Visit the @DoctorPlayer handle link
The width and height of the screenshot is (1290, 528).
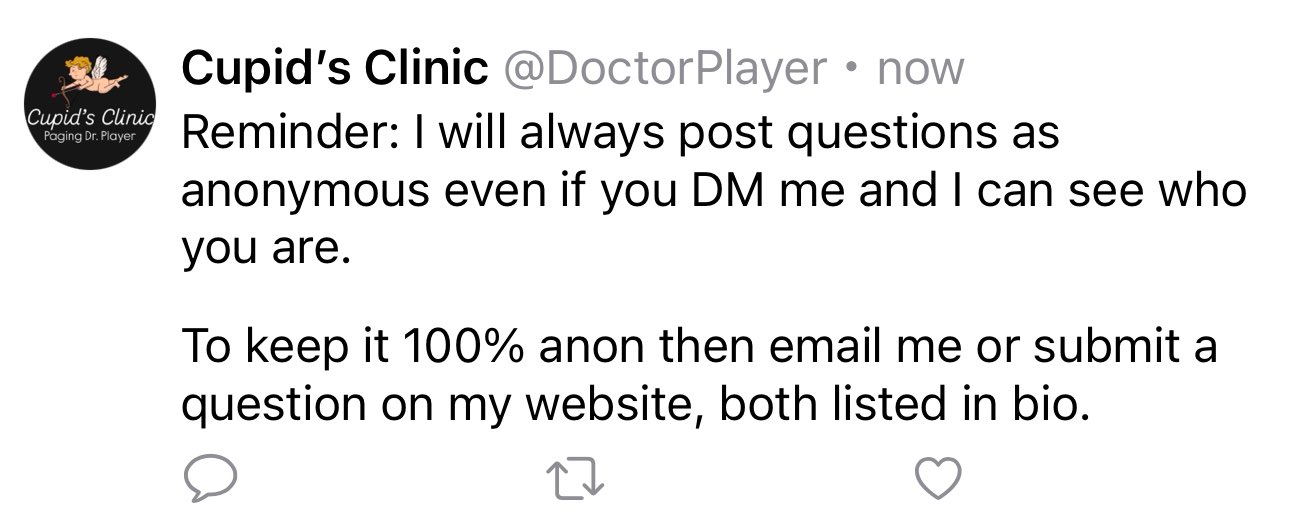tap(664, 68)
